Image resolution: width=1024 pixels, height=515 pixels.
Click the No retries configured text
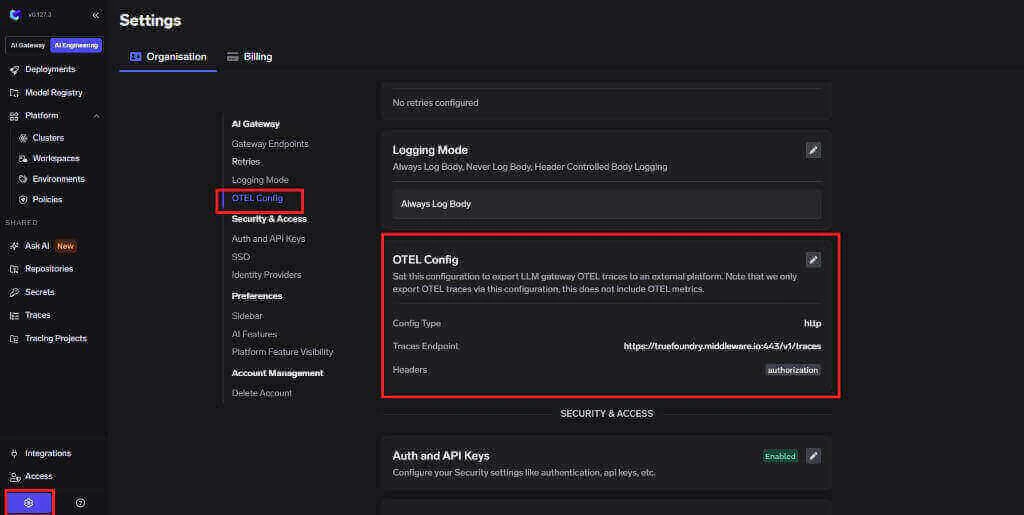click(x=435, y=102)
